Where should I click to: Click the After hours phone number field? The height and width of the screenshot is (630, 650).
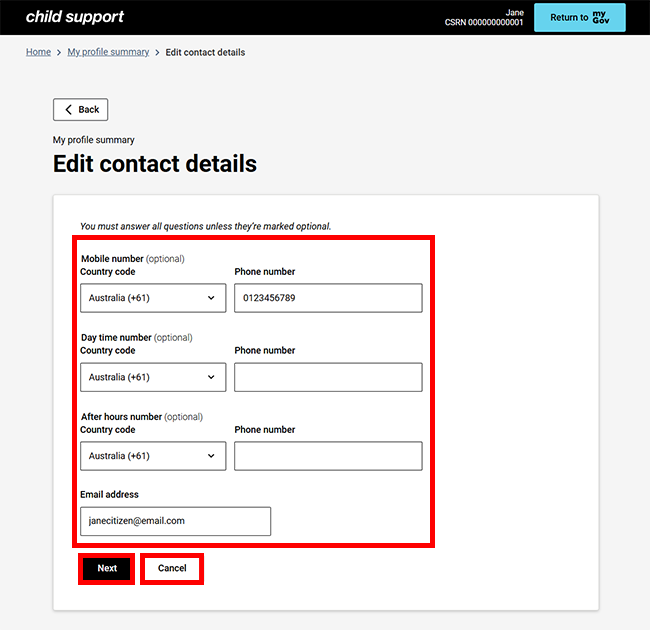pyautogui.click(x=328, y=456)
